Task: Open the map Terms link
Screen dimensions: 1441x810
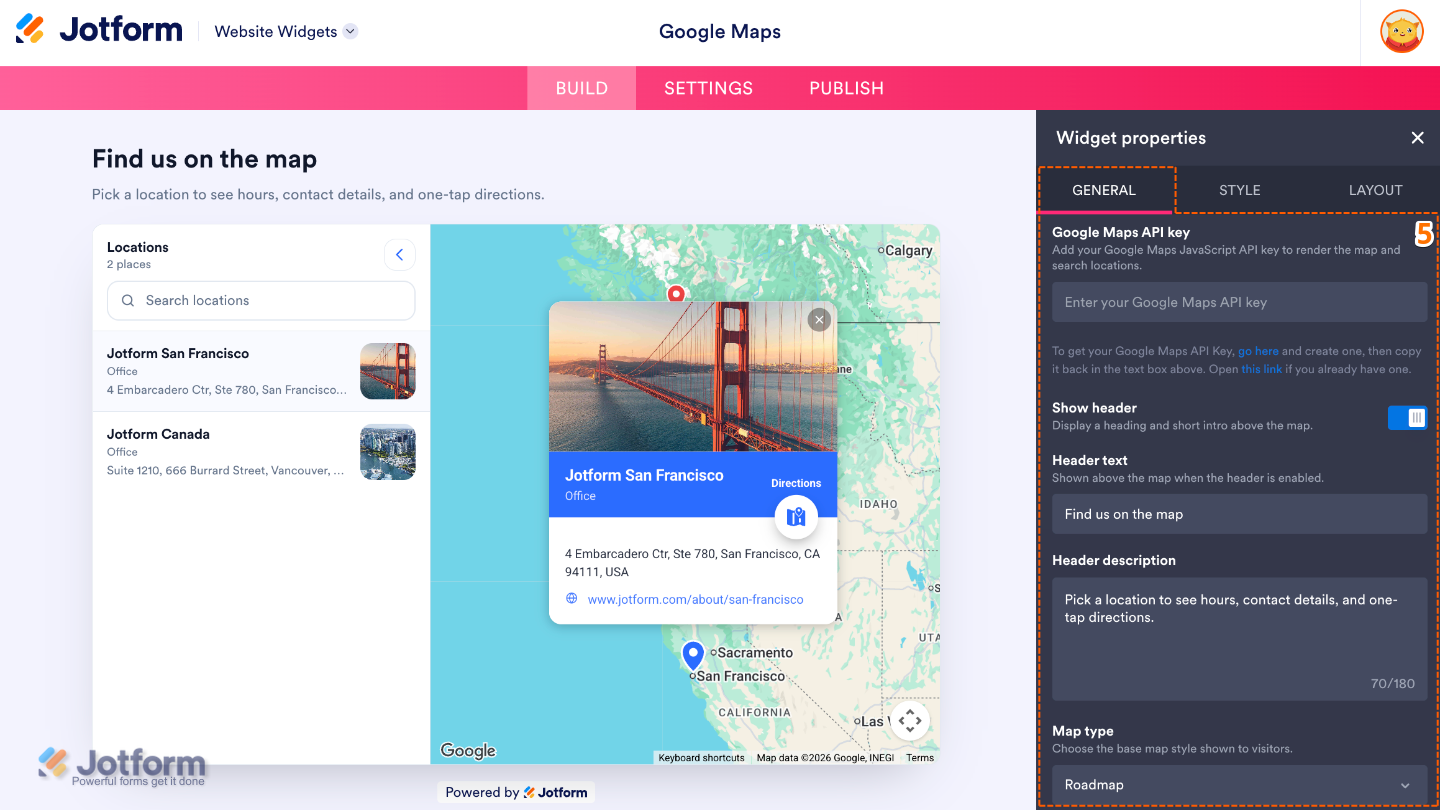Action: point(920,758)
